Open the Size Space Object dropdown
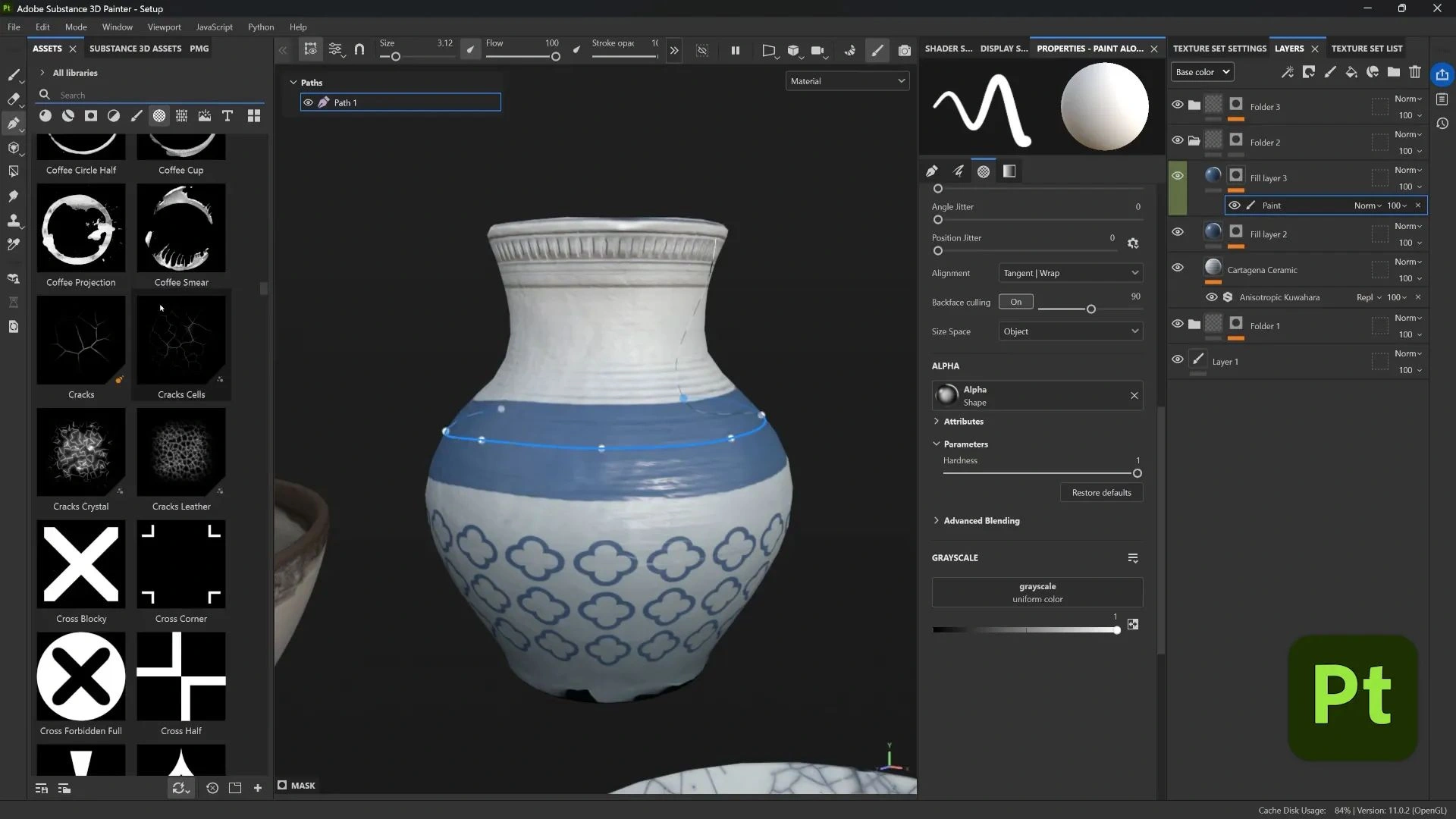 (x=1070, y=331)
